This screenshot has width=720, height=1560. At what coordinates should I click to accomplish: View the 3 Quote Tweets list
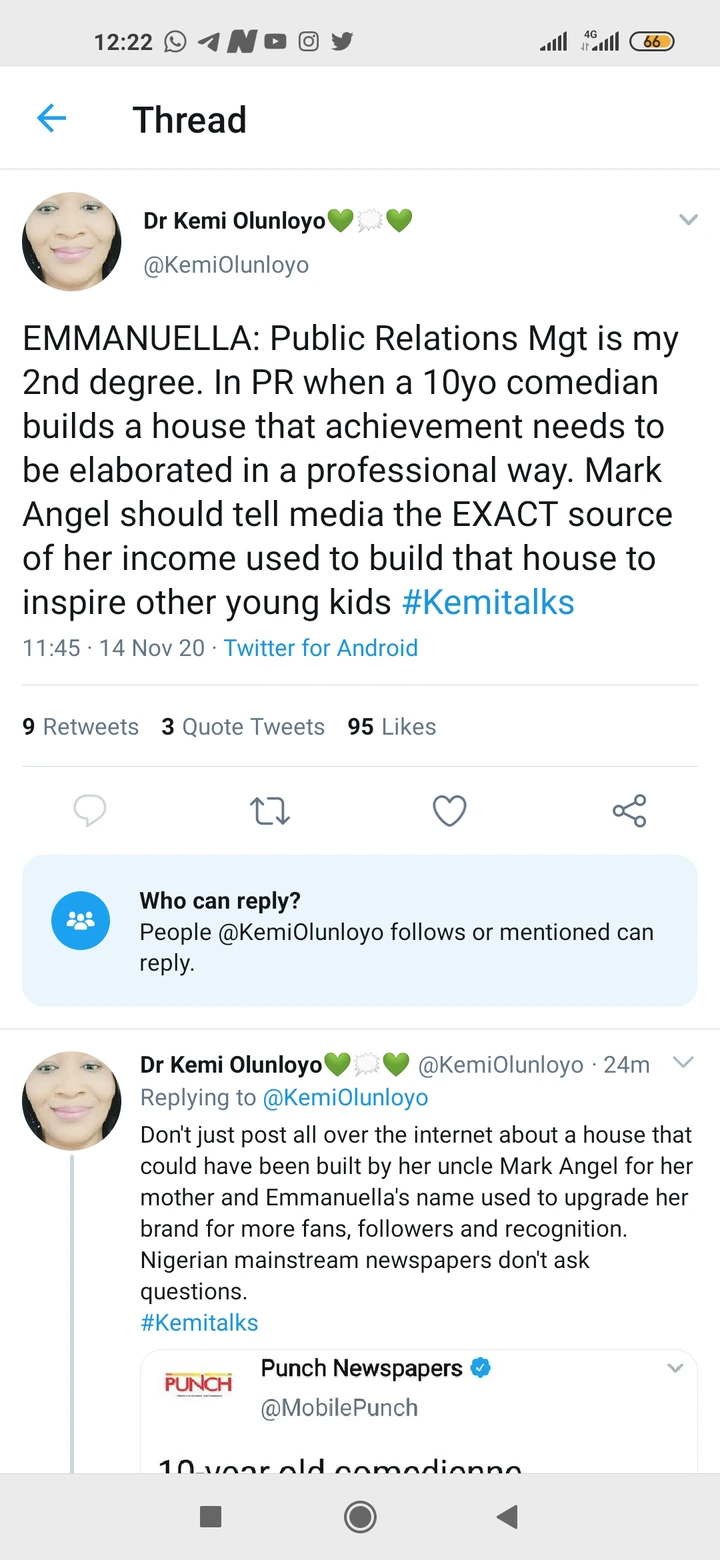[243, 727]
